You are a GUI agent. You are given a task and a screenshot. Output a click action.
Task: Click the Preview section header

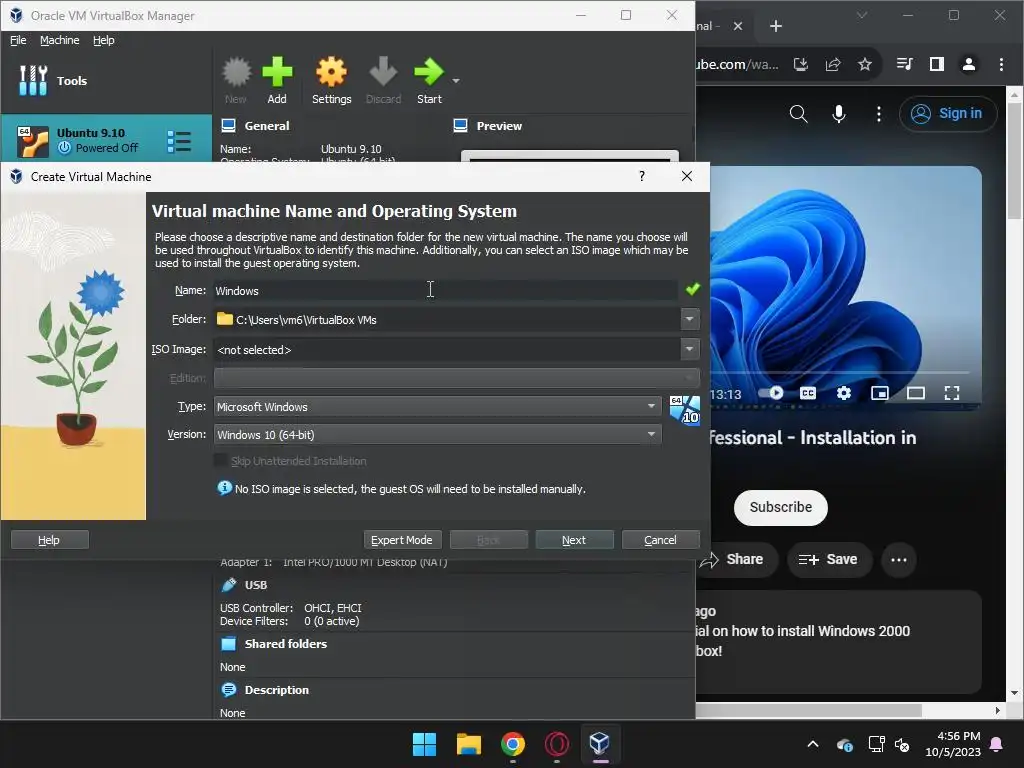pyautogui.click(x=499, y=125)
